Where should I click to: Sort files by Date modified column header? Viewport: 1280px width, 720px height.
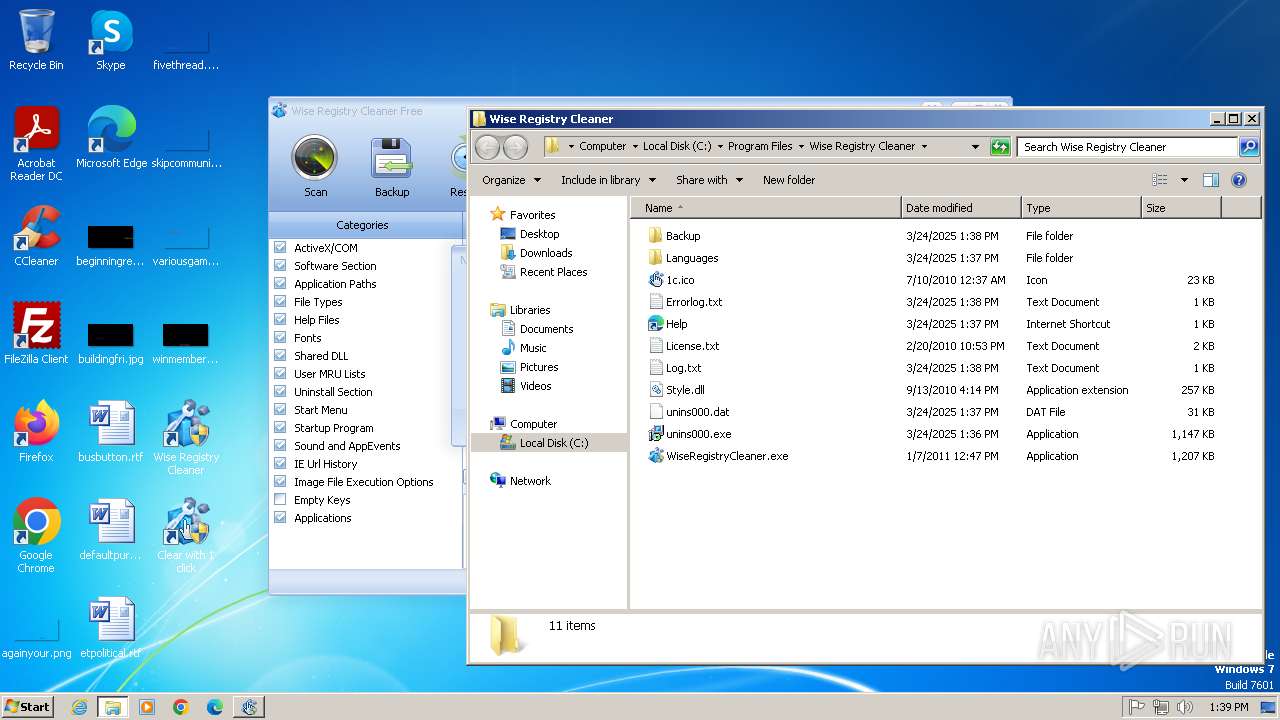coord(961,208)
